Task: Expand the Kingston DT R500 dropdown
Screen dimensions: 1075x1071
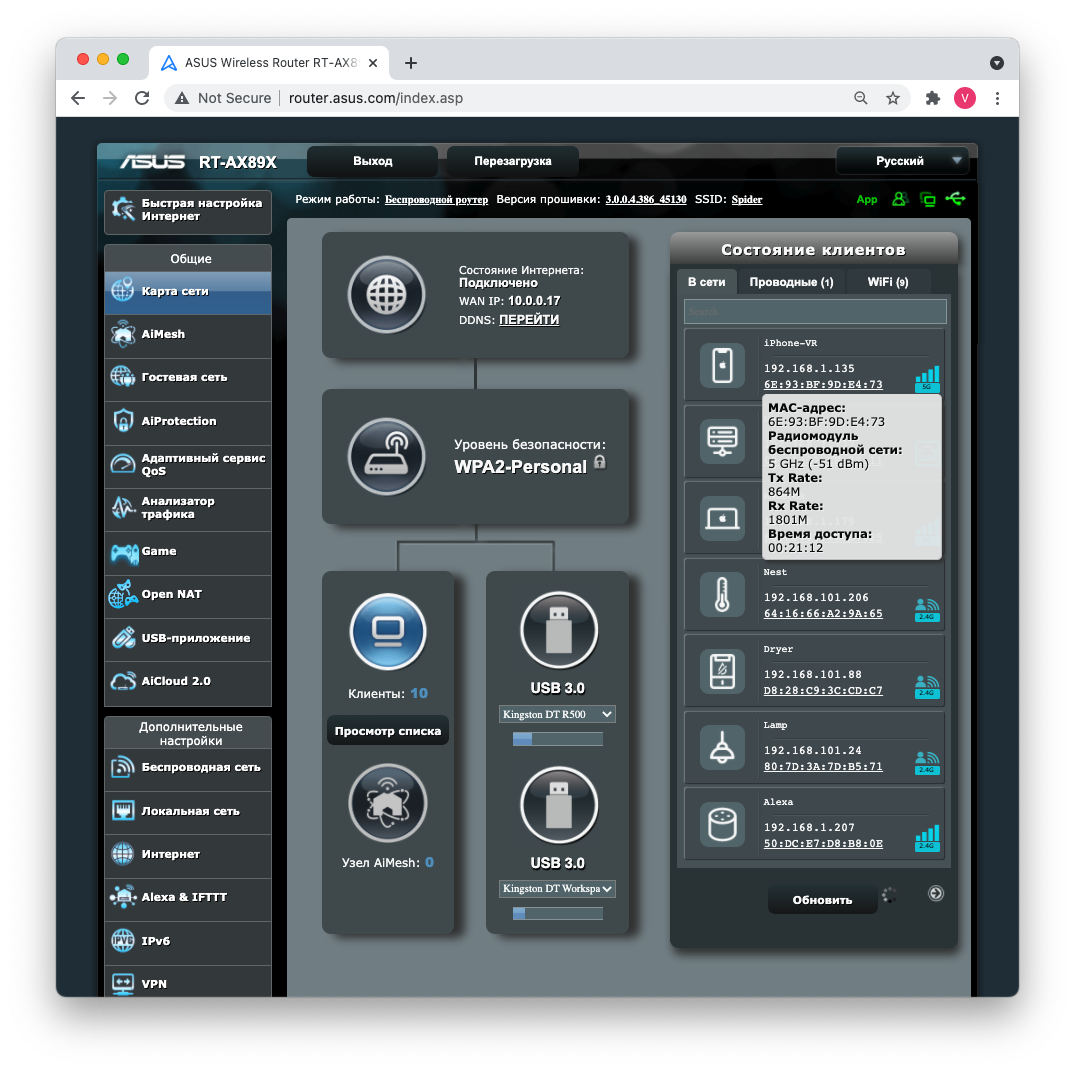Action: click(x=557, y=714)
